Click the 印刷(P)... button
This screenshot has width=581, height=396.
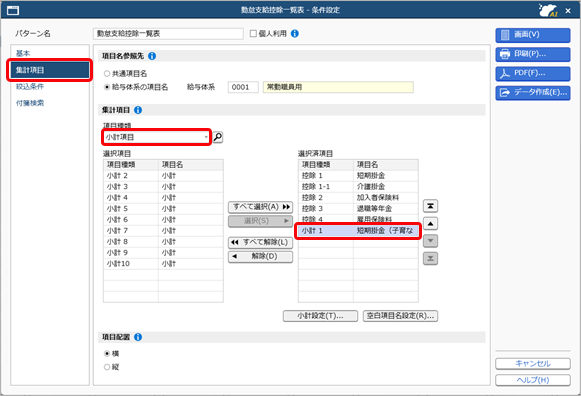(x=532, y=54)
